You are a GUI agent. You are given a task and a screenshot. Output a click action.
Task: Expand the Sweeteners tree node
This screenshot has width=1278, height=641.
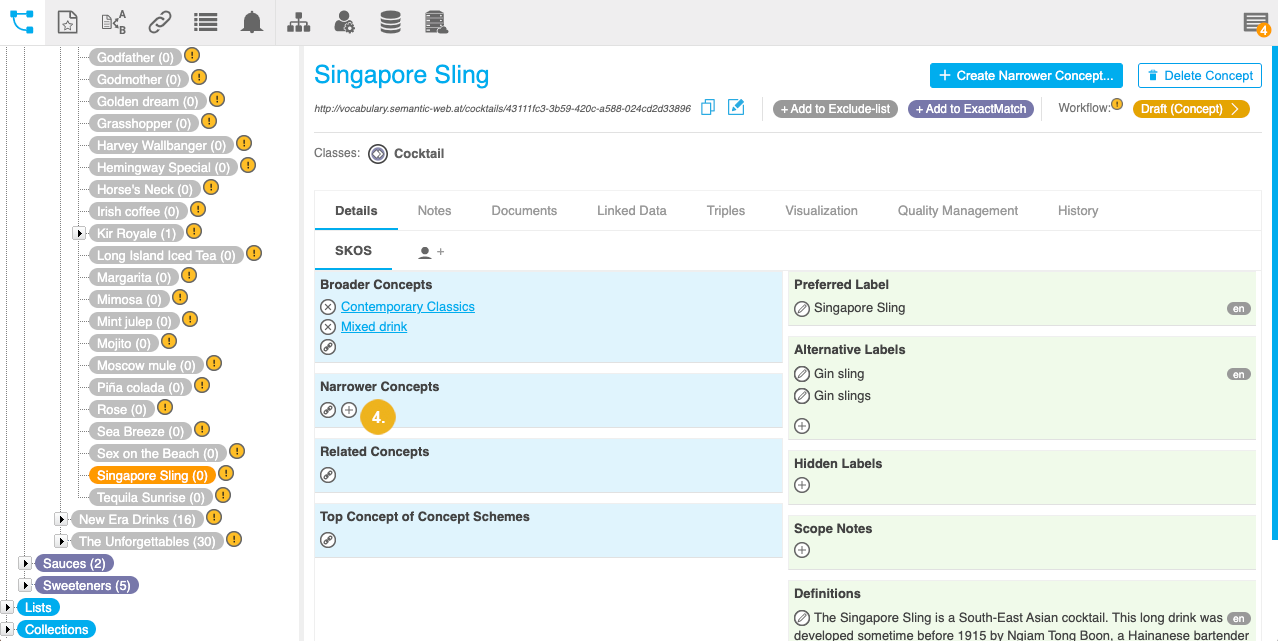click(x=25, y=585)
